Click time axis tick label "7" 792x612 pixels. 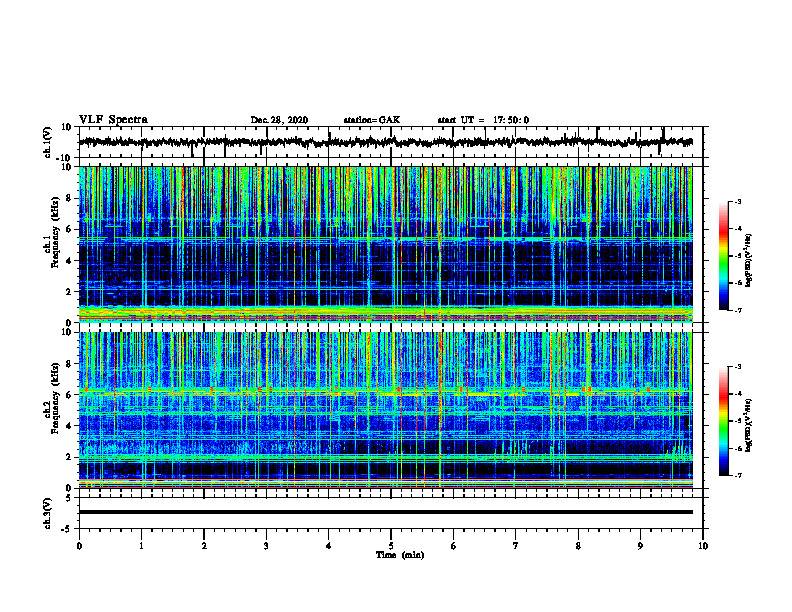click(x=516, y=546)
